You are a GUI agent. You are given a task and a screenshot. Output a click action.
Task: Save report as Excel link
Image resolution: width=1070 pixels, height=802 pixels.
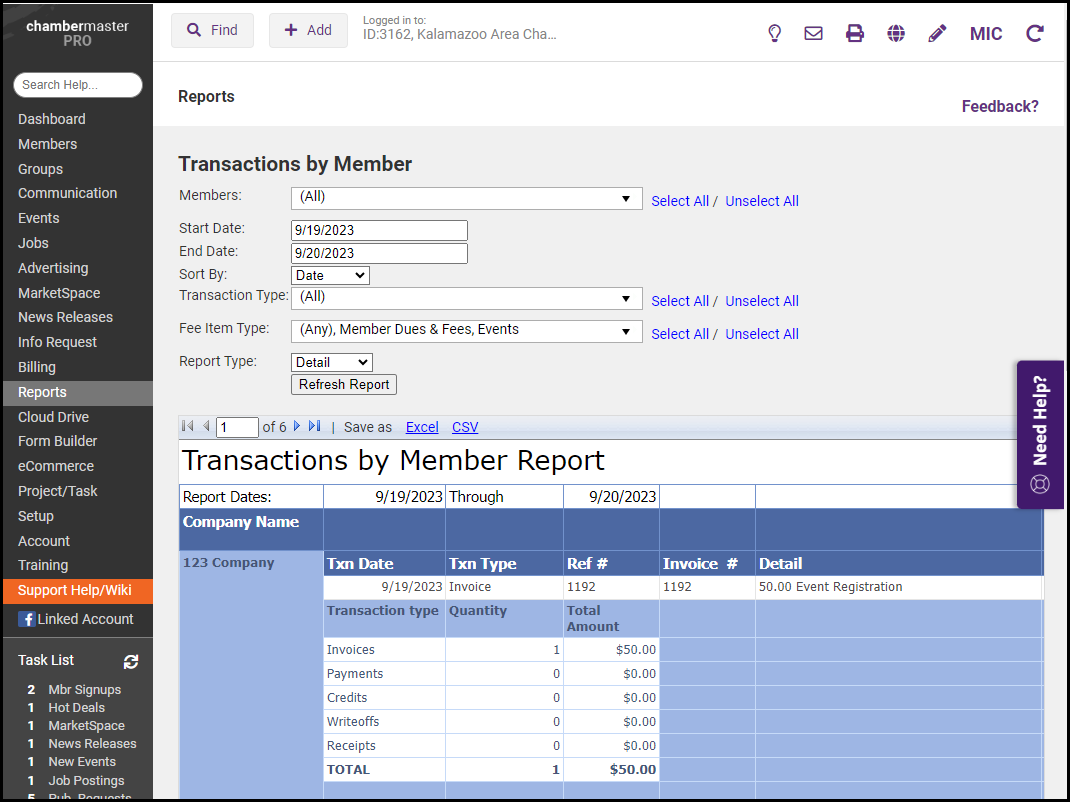click(422, 427)
